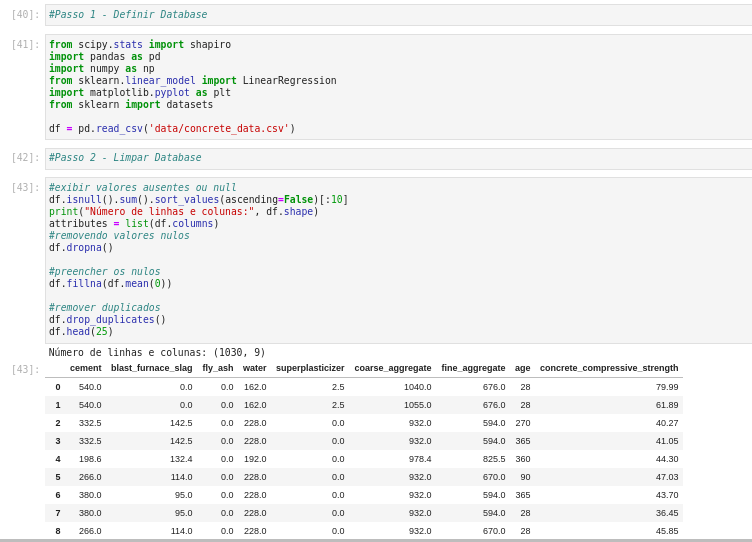752x542 pixels.
Task: Click the 'coarse_aggregate' column header
Action: (393, 368)
